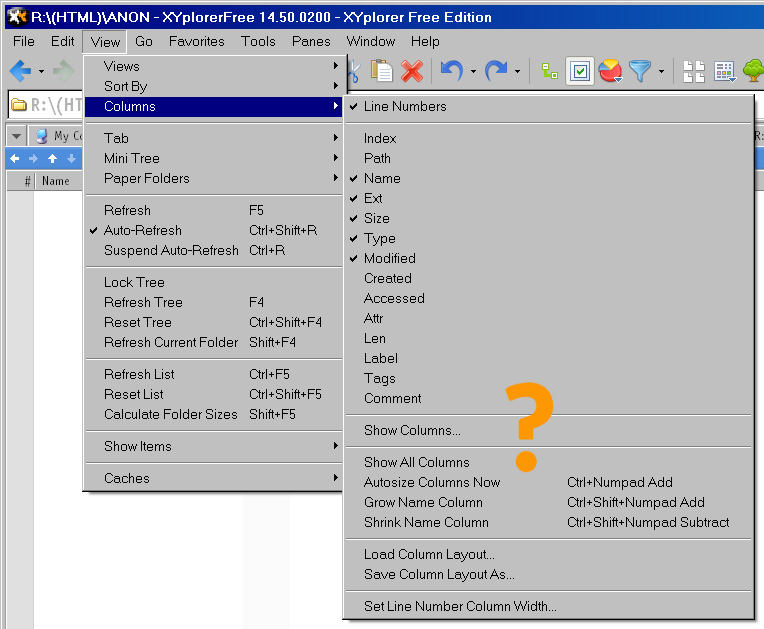Expand the Mini Tree submenu

(214, 158)
